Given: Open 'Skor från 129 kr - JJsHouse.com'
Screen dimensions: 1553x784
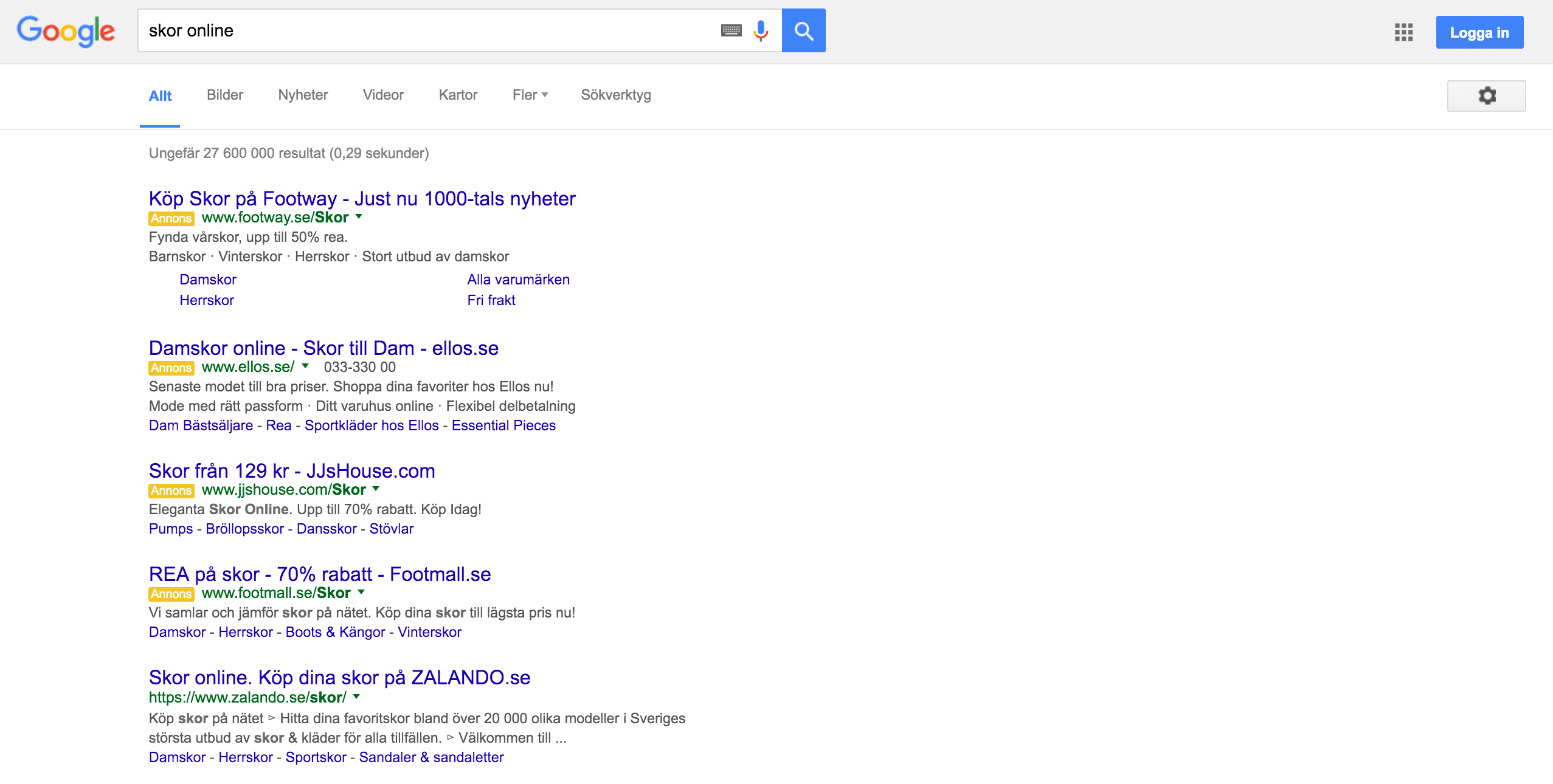Looking at the screenshot, I should [x=292, y=471].
